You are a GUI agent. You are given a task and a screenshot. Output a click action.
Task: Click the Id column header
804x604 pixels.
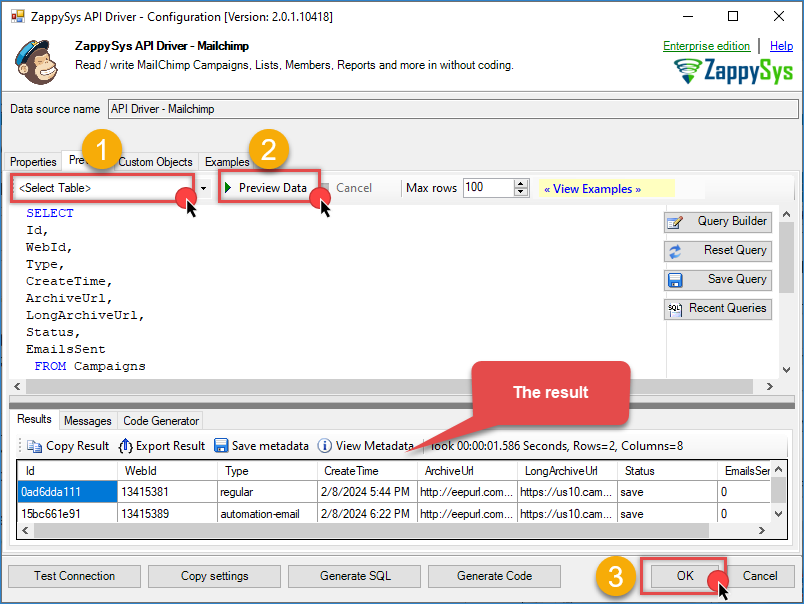pyautogui.click(x=67, y=471)
